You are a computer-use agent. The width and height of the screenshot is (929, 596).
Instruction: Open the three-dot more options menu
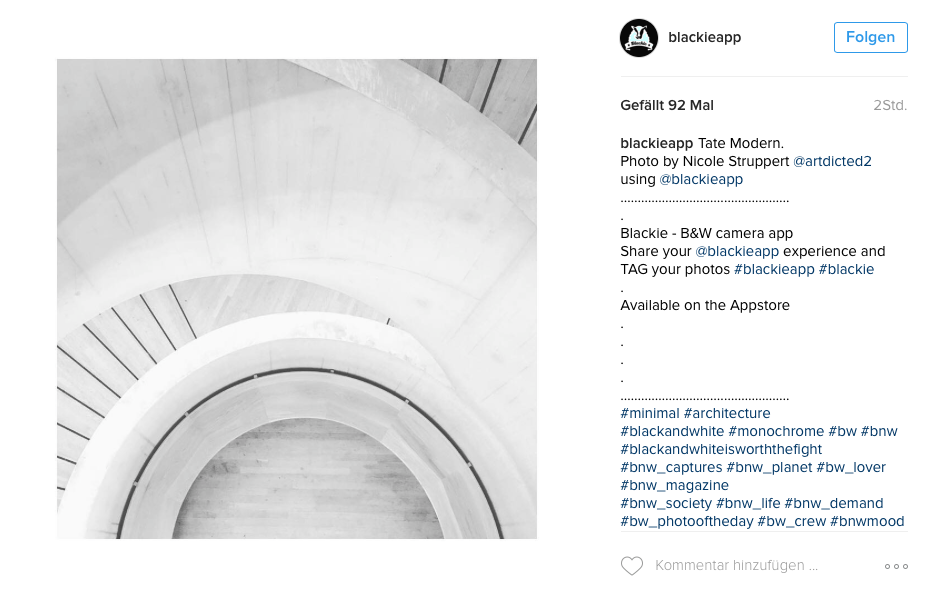point(896,566)
